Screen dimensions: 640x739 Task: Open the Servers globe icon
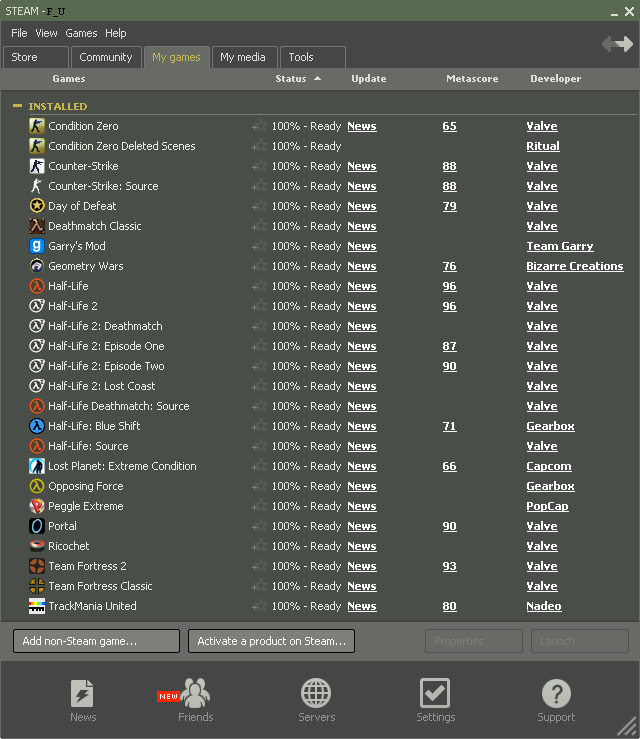click(x=316, y=693)
